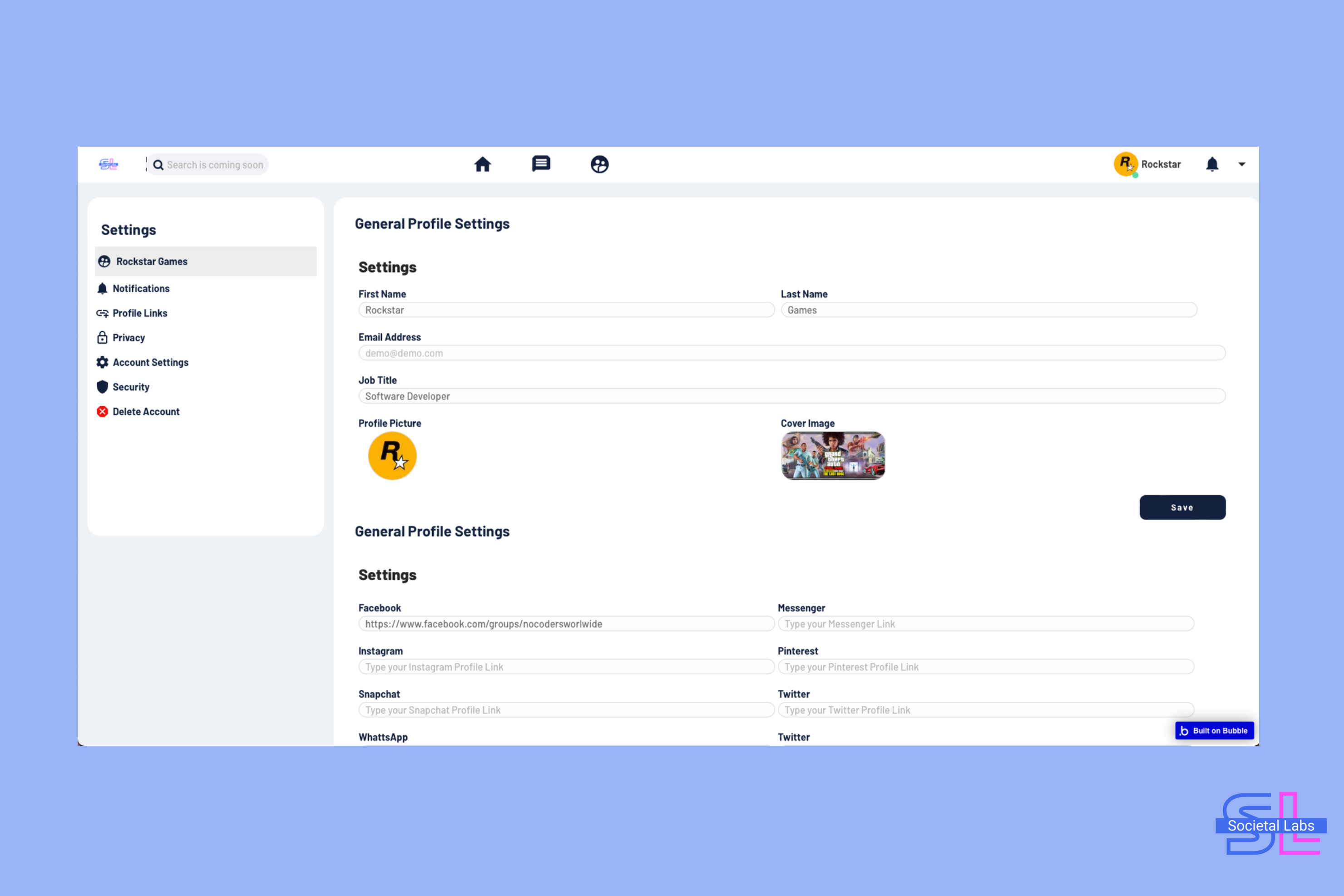Screen dimensions: 1344x896
Task: Click the padlock icon beside Privacy
Action: (x=103, y=337)
